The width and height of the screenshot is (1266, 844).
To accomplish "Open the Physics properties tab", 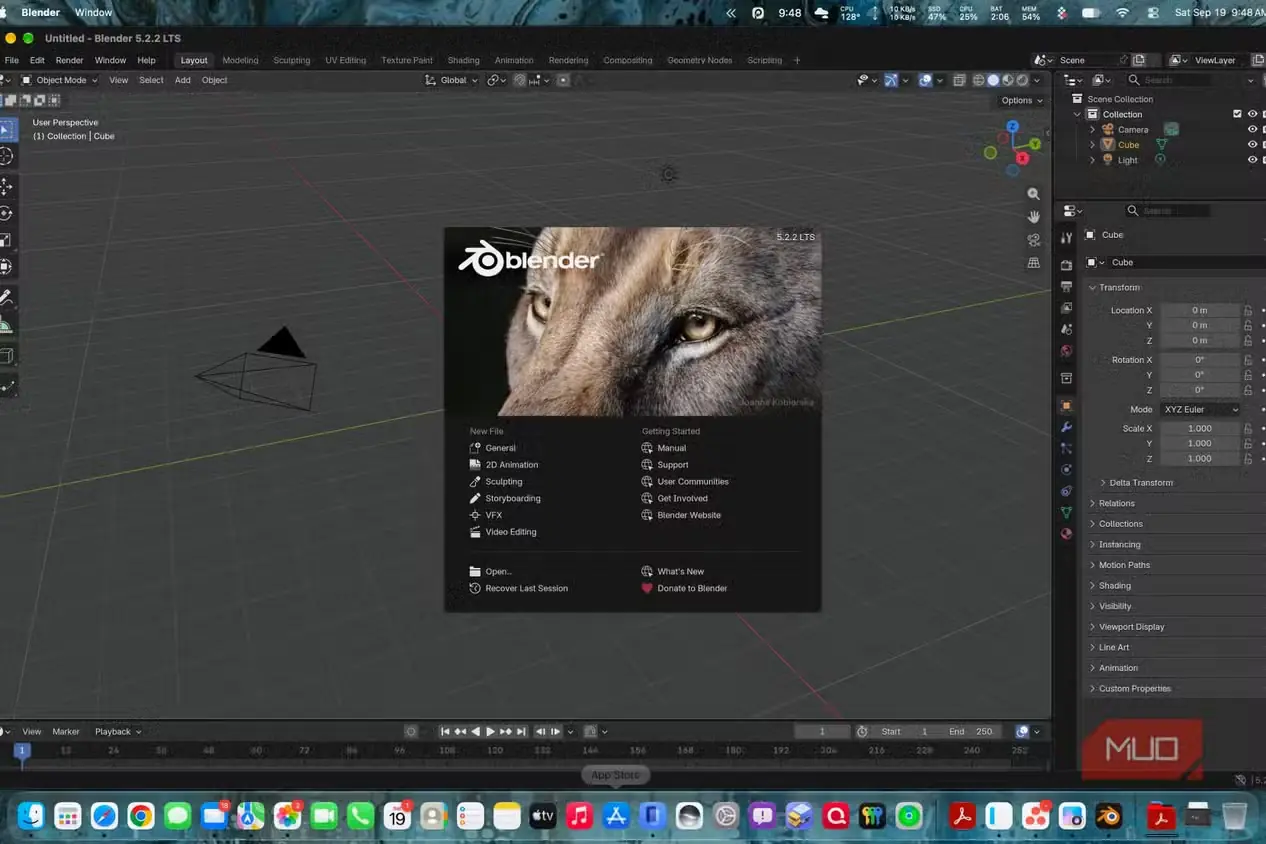I will click(x=1066, y=470).
